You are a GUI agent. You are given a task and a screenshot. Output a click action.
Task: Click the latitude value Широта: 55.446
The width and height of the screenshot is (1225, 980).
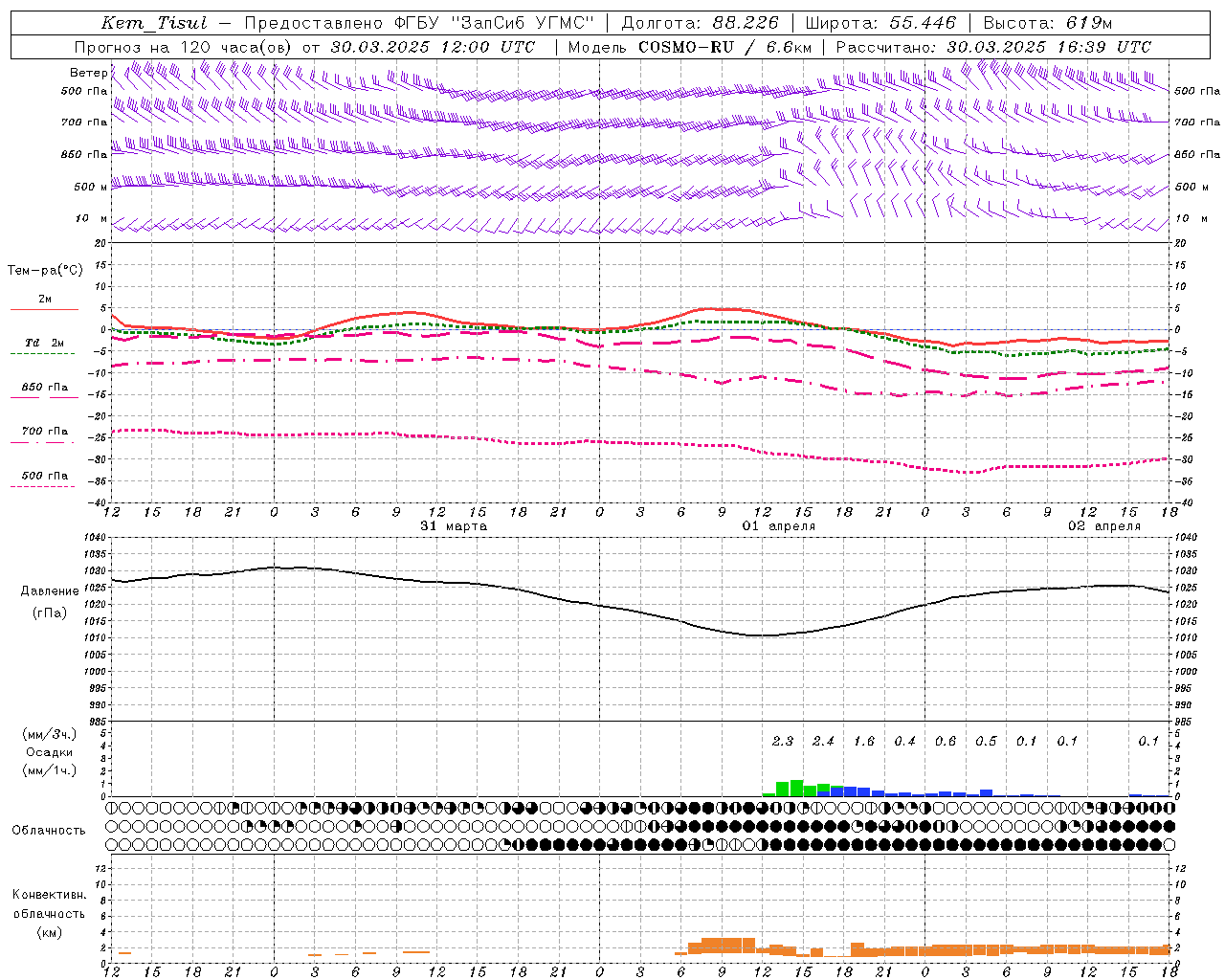point(880,23)
